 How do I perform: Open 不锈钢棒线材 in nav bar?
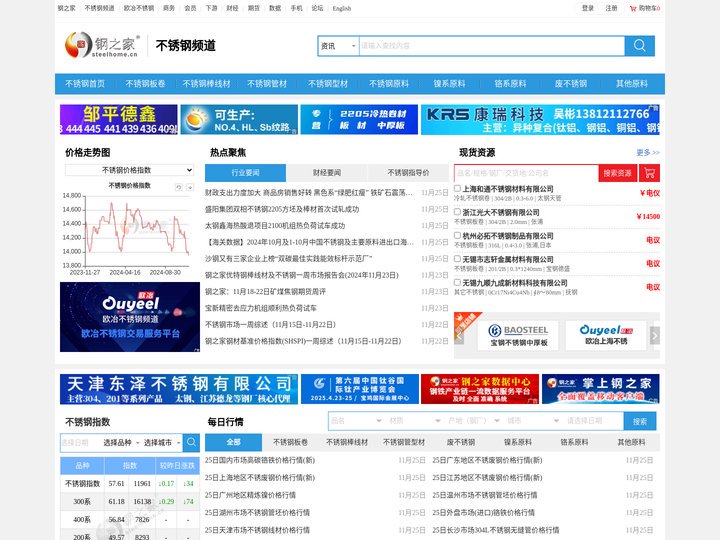click(x=206, y=84)
